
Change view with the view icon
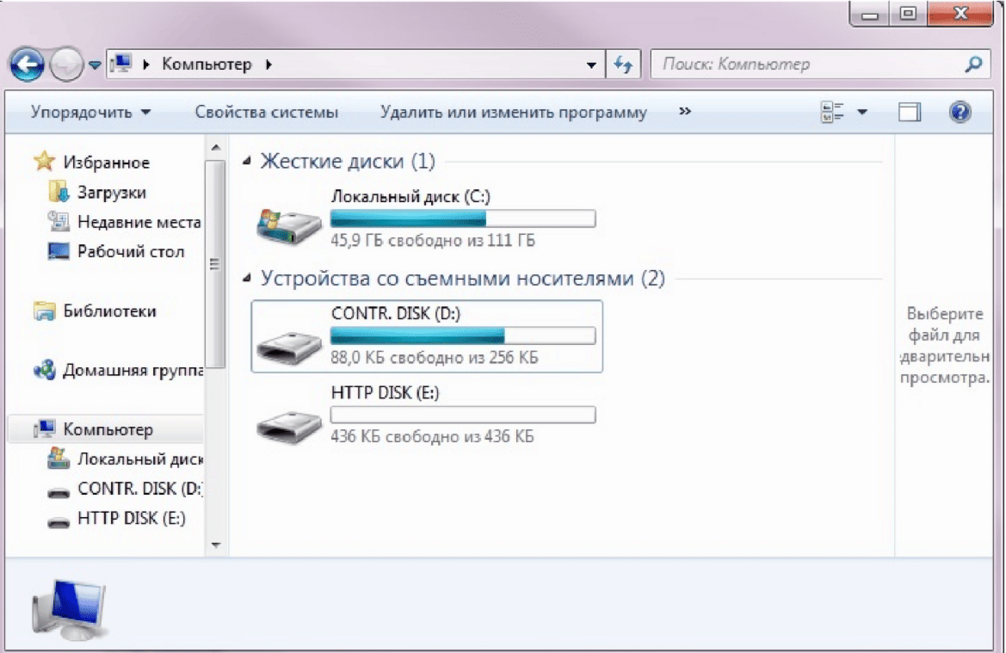(833, 112)
